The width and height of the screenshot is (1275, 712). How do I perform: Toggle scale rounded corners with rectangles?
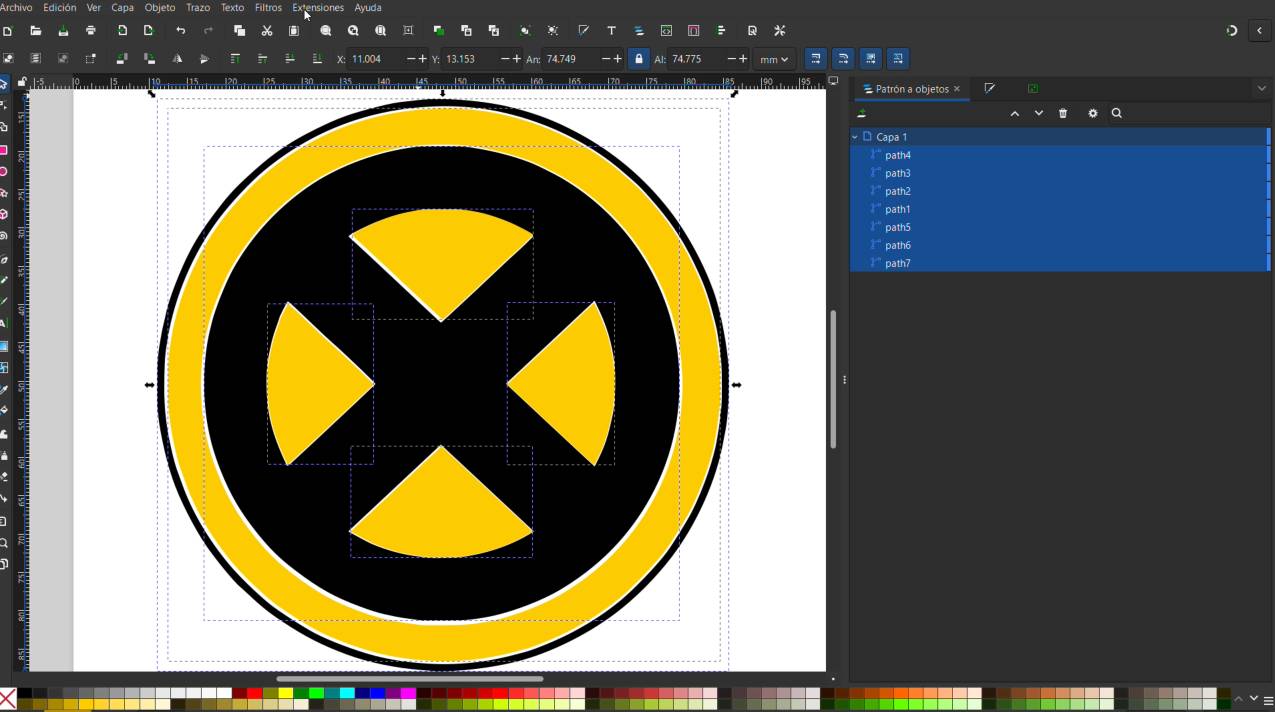point(843,59)
